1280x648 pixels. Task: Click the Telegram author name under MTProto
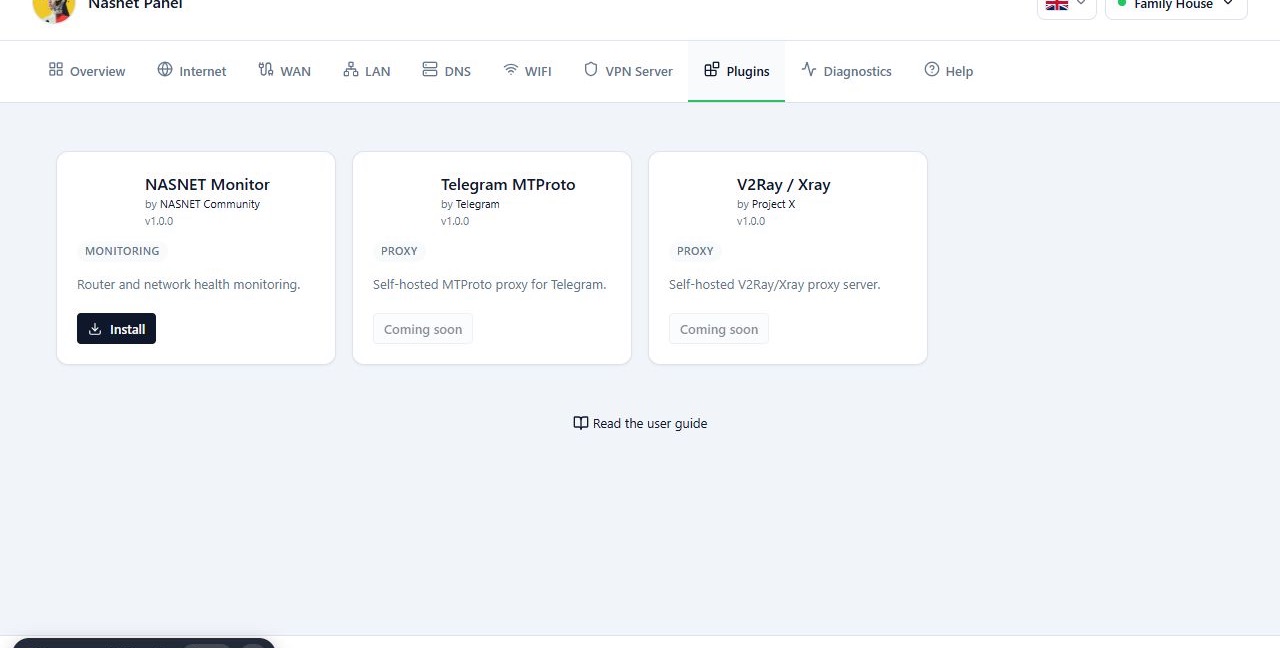[x=478, y=204]
